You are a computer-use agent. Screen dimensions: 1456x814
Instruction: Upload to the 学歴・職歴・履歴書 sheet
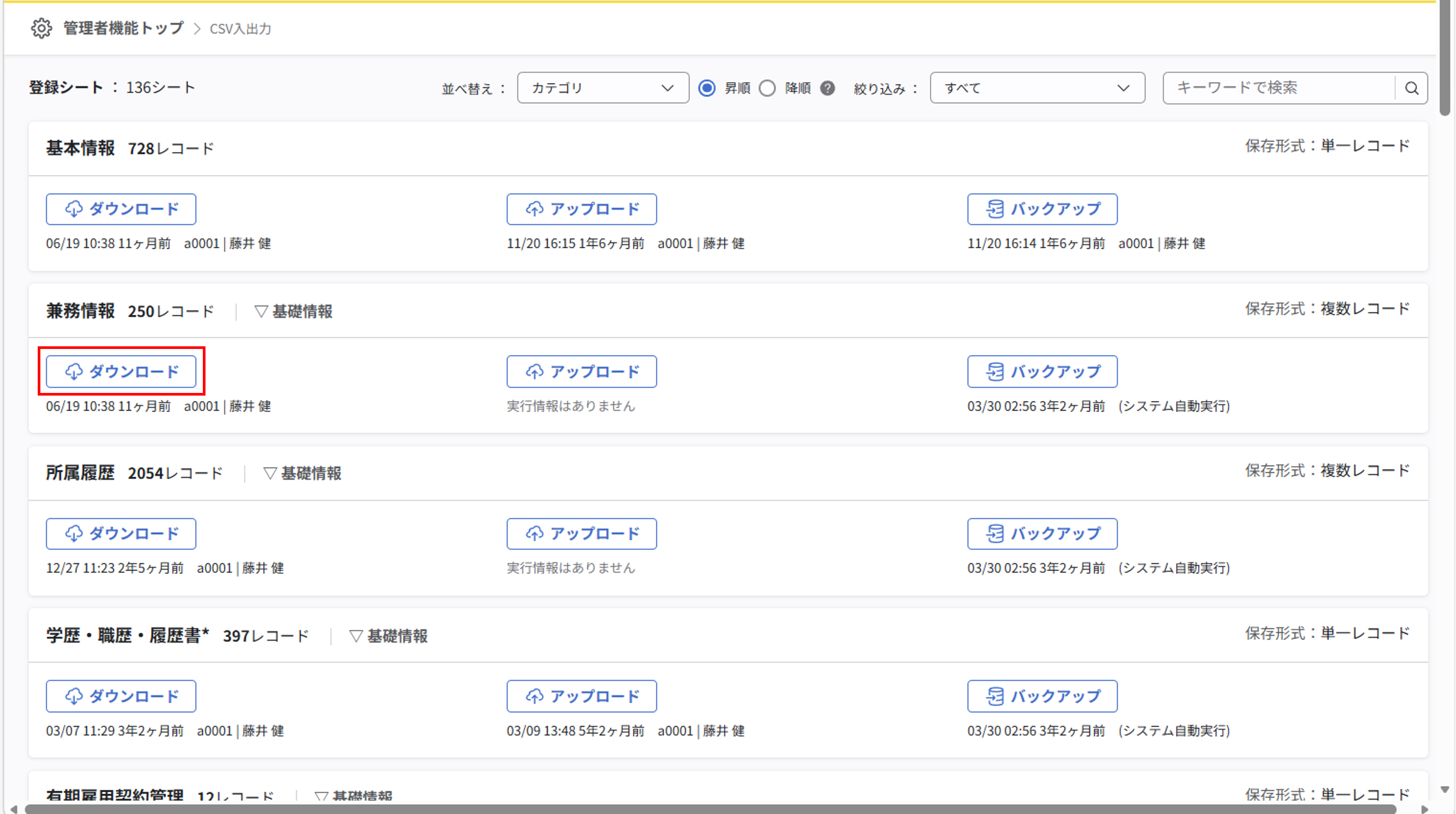tap(582, 697)
